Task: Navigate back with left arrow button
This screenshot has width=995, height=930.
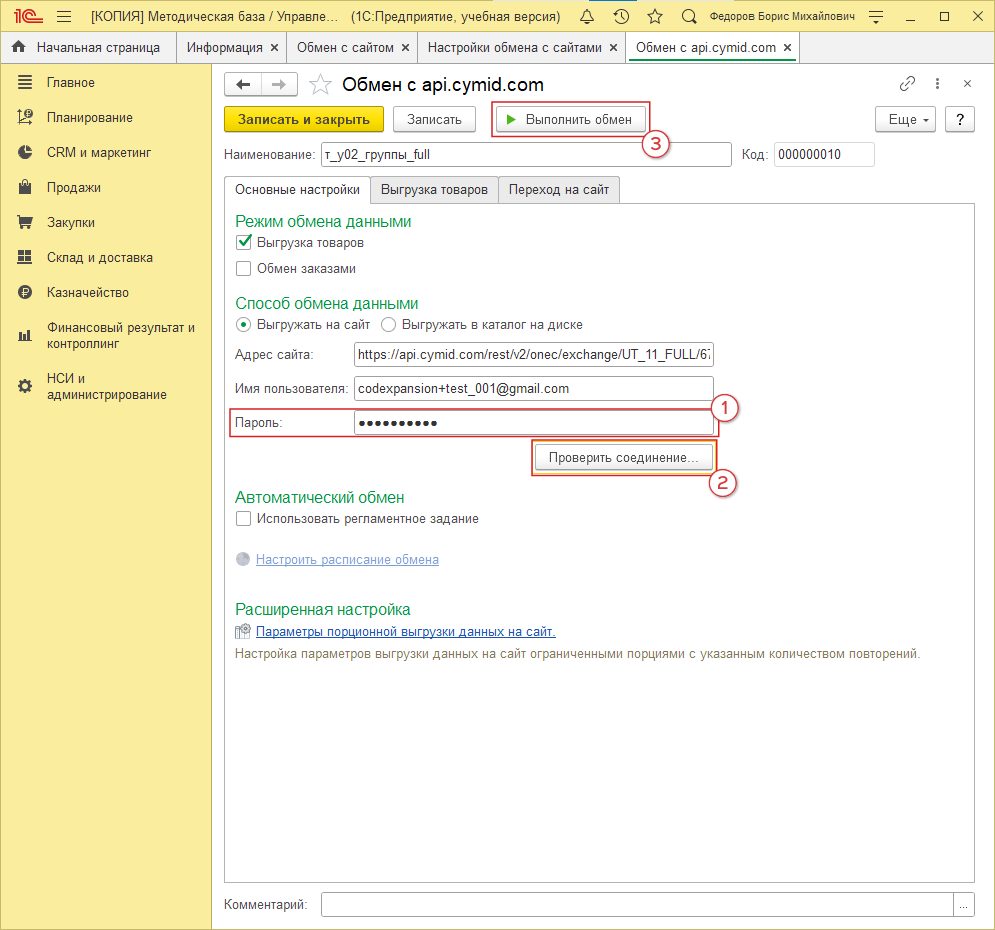Action: (243, 85)
